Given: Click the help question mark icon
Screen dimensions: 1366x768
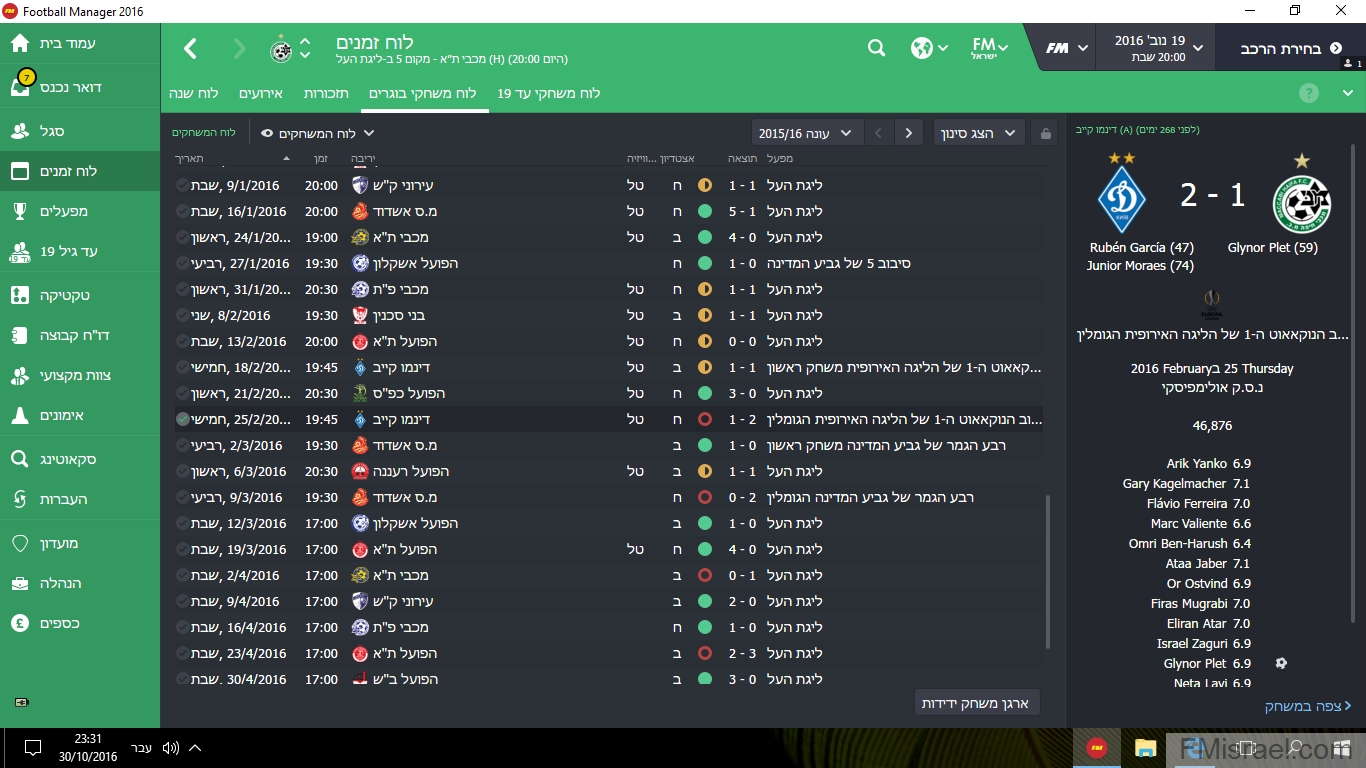Looking at the screenshot, I should click(1308, 93).
